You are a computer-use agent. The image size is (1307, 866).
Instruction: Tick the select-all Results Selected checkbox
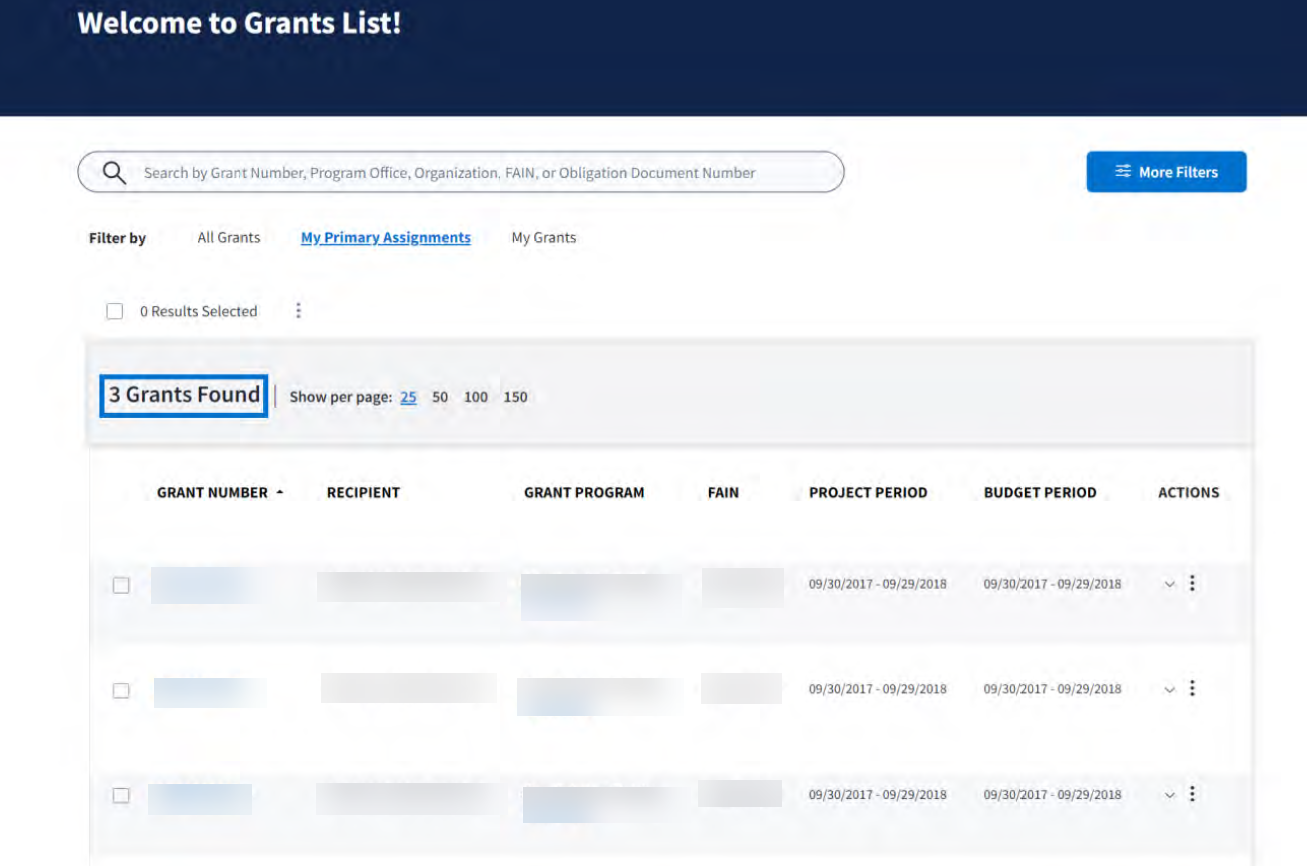tap(115, 312)
